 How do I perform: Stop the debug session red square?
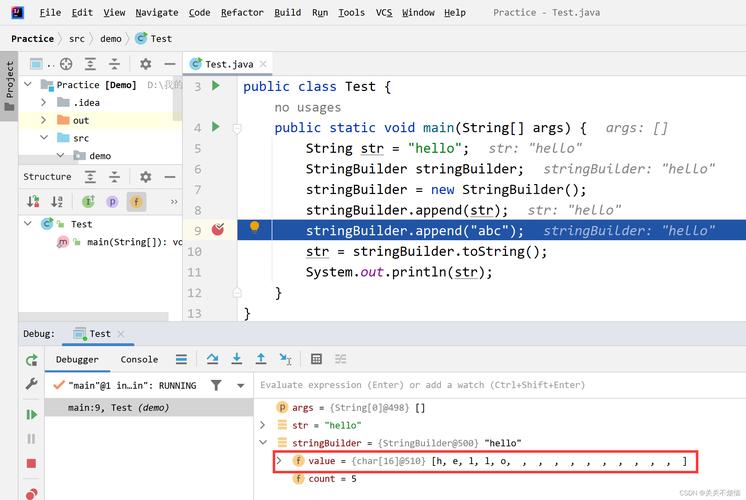pos(31,464)
